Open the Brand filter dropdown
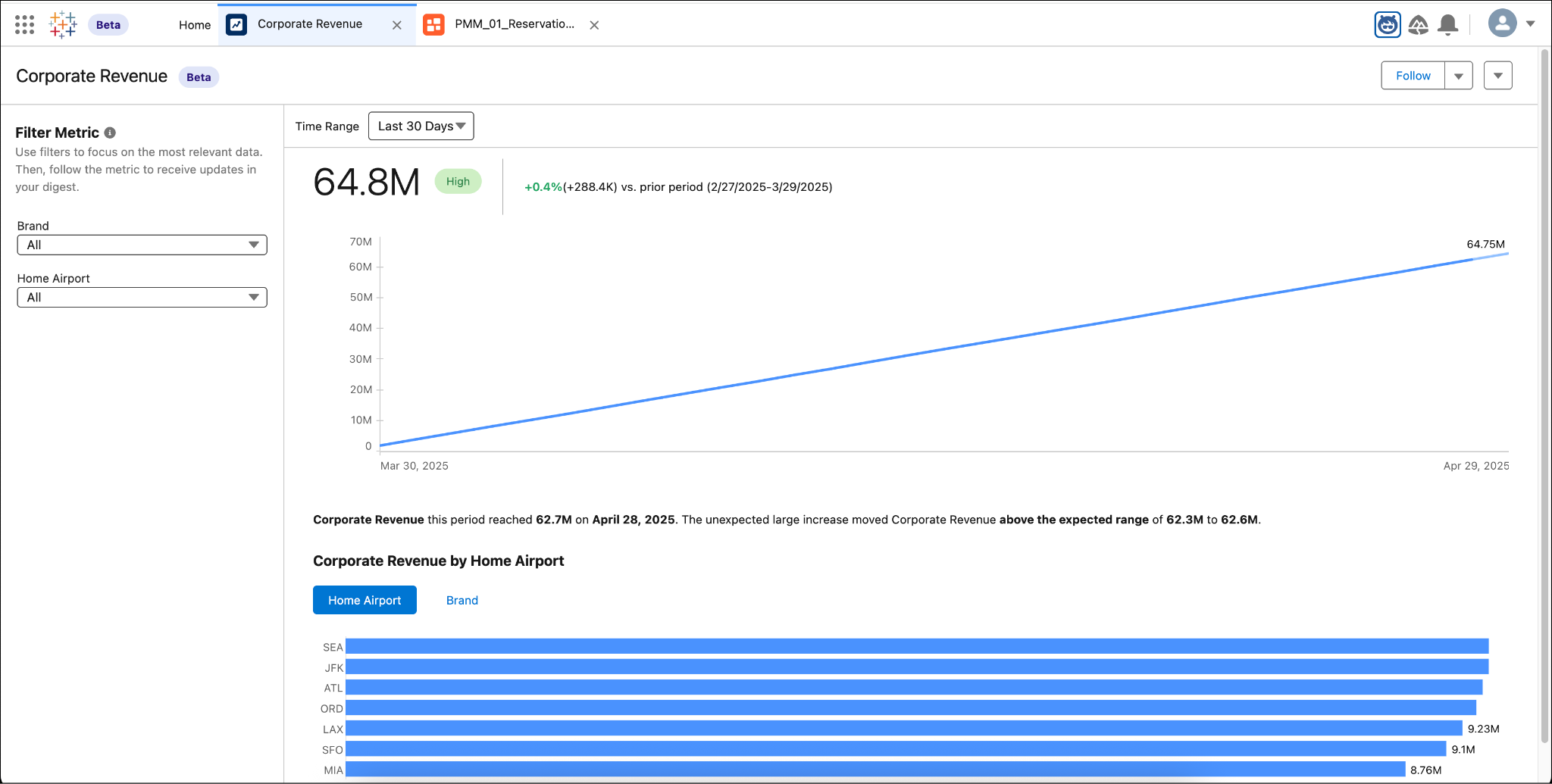This screenshot has width=1552, height=784. [x=142, y=245]
